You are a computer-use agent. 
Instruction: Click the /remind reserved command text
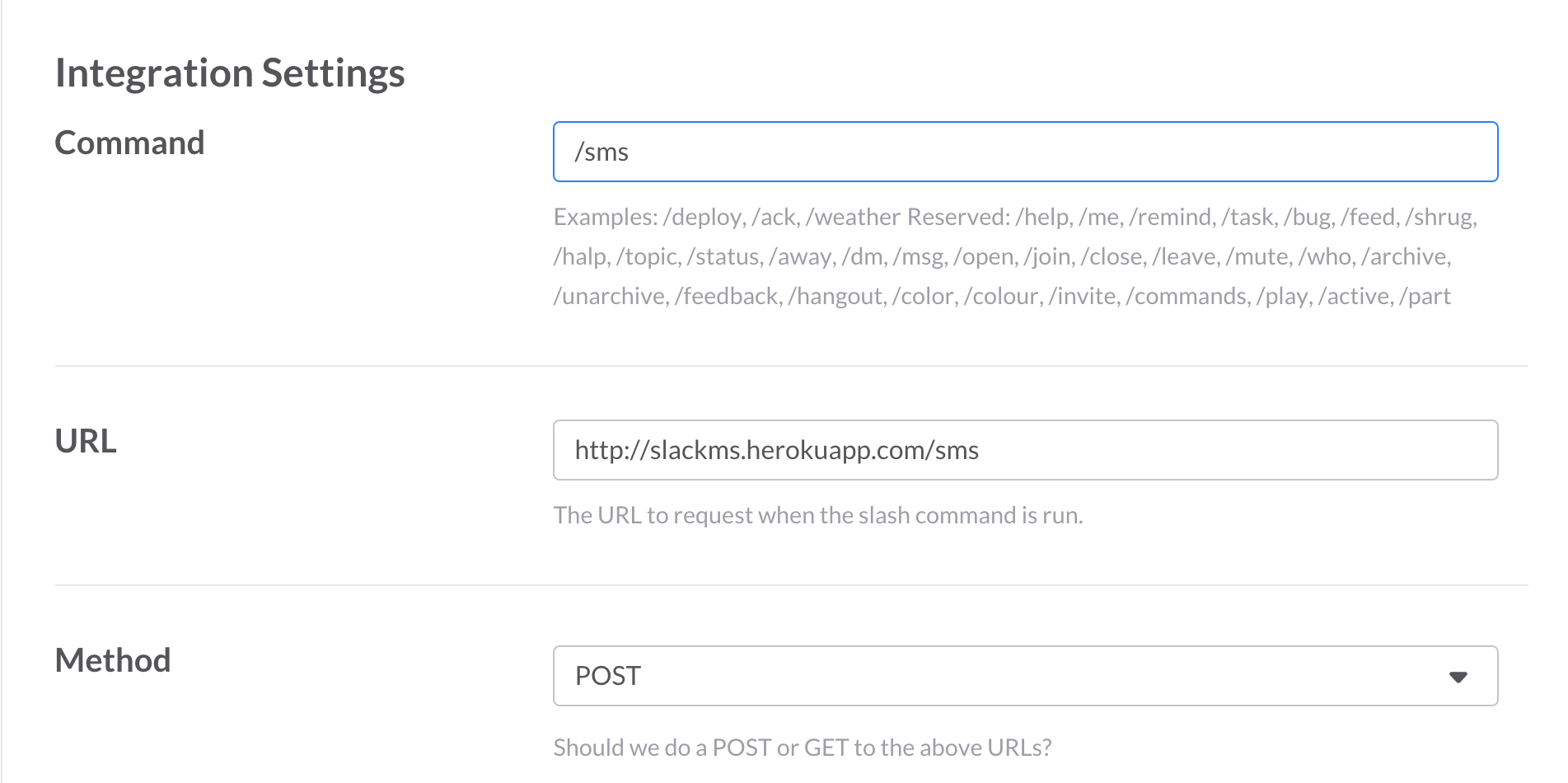pyautogui.click(x=1172, y=217)
